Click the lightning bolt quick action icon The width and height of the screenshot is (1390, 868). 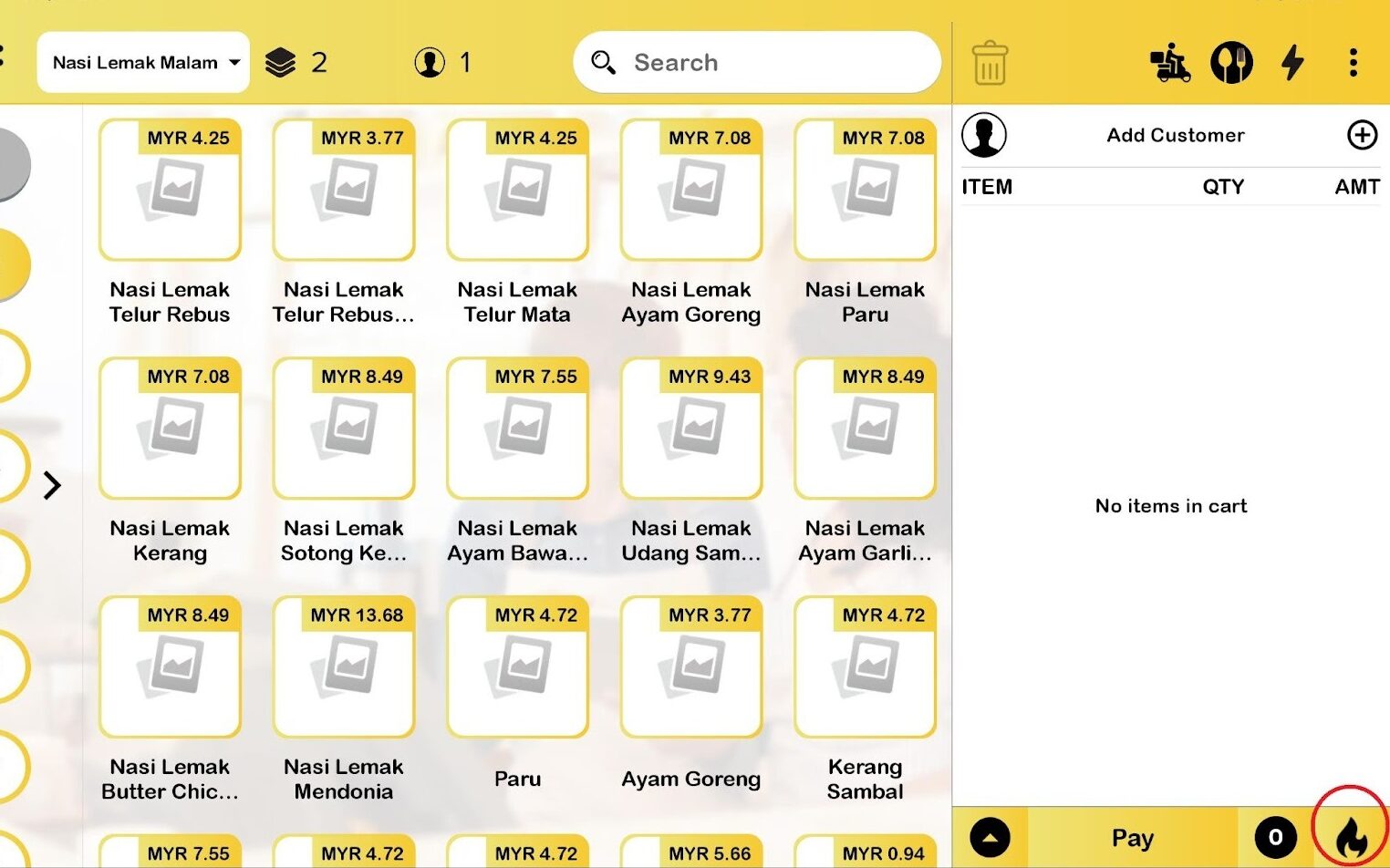[x=1292, y=63]
